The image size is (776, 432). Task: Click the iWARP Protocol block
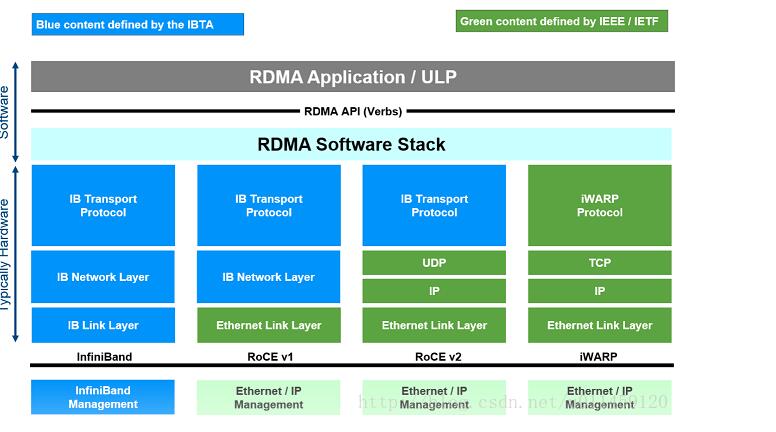coord(600,205)
